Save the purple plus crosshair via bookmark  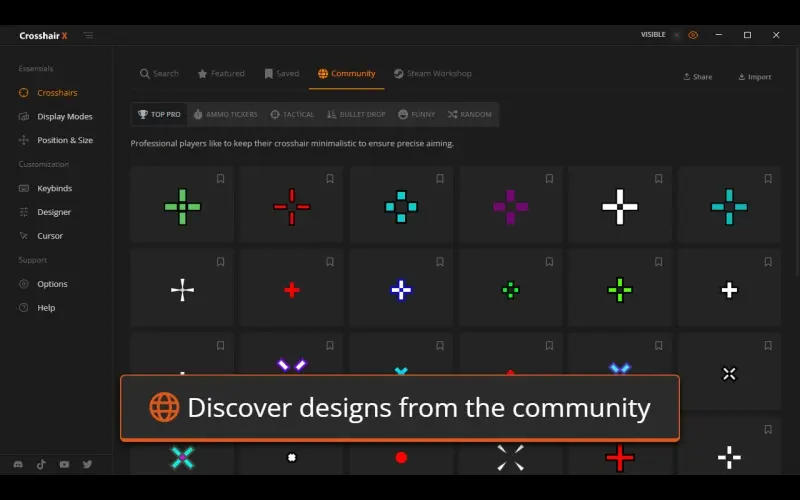(x=549, y=179)
